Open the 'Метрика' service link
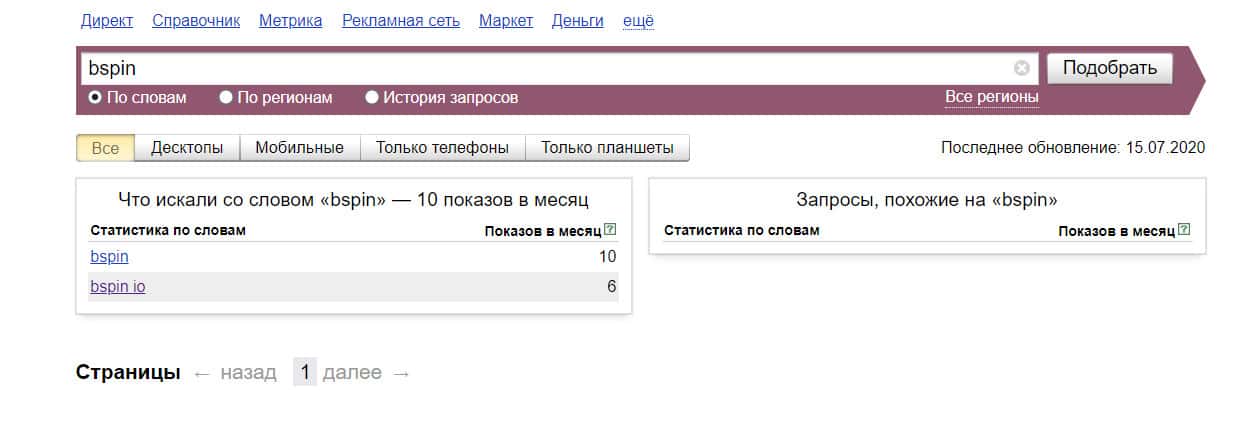Screen dimensions: 1236x429 290,20
